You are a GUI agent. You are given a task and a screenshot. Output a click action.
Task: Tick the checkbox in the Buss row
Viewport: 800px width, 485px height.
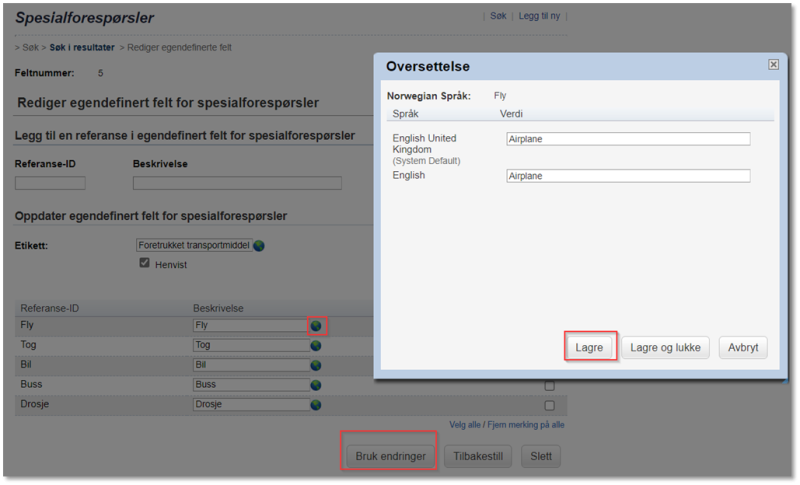click(x=549, y=386)
